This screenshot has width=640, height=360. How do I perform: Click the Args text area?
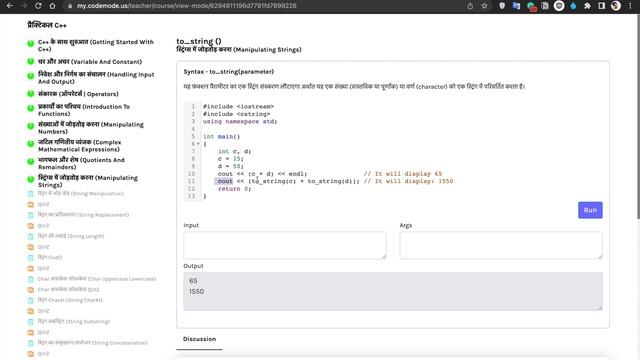click(501, 245)
